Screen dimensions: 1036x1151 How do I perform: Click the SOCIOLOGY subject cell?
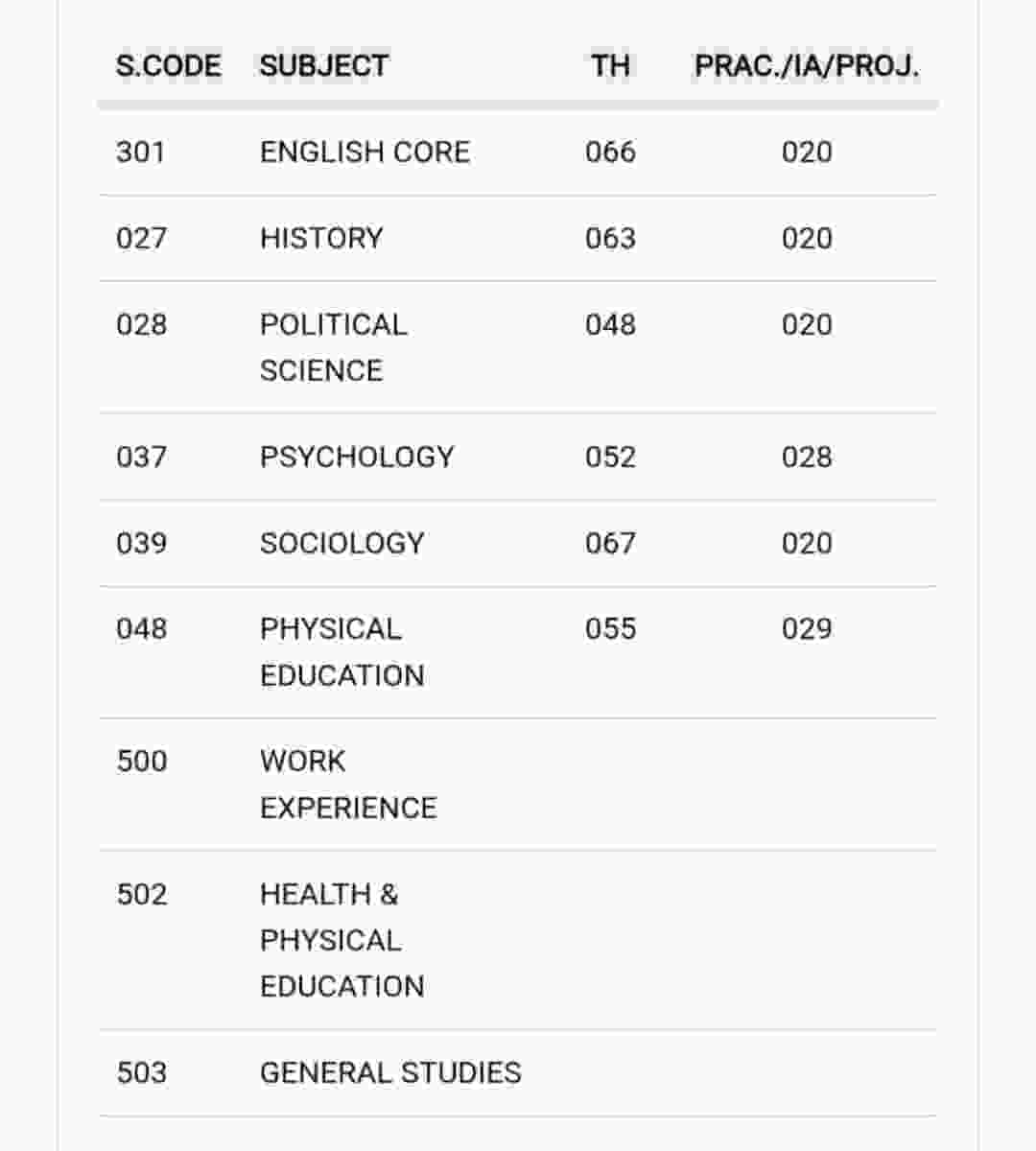click(x=341, y=543)
